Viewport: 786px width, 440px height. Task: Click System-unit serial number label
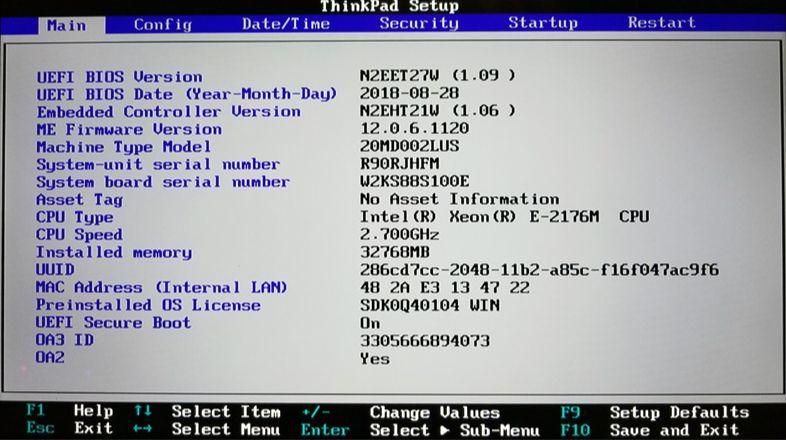click(x=158, y=164)
